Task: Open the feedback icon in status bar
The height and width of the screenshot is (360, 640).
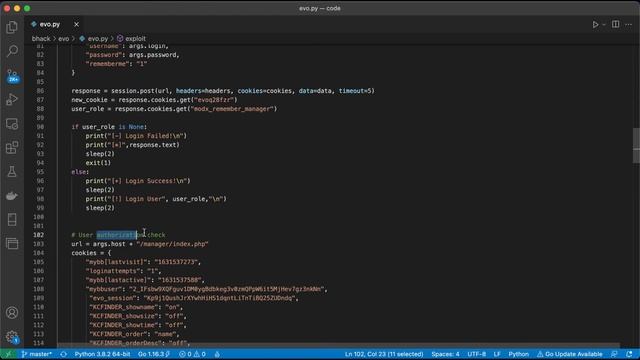Action: pos(614,354)
